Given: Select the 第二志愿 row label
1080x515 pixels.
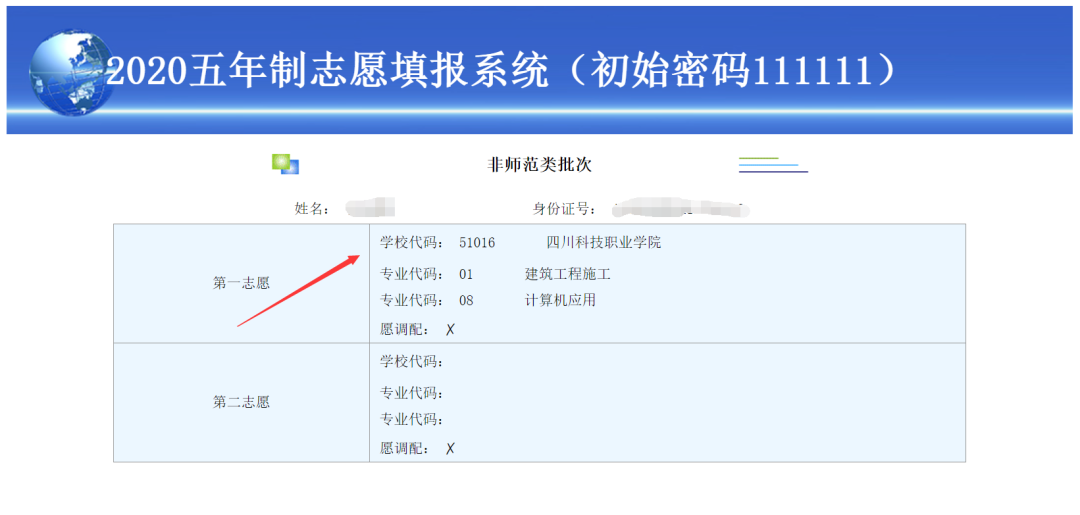Looking at the screenshot, I should point(241,402).
